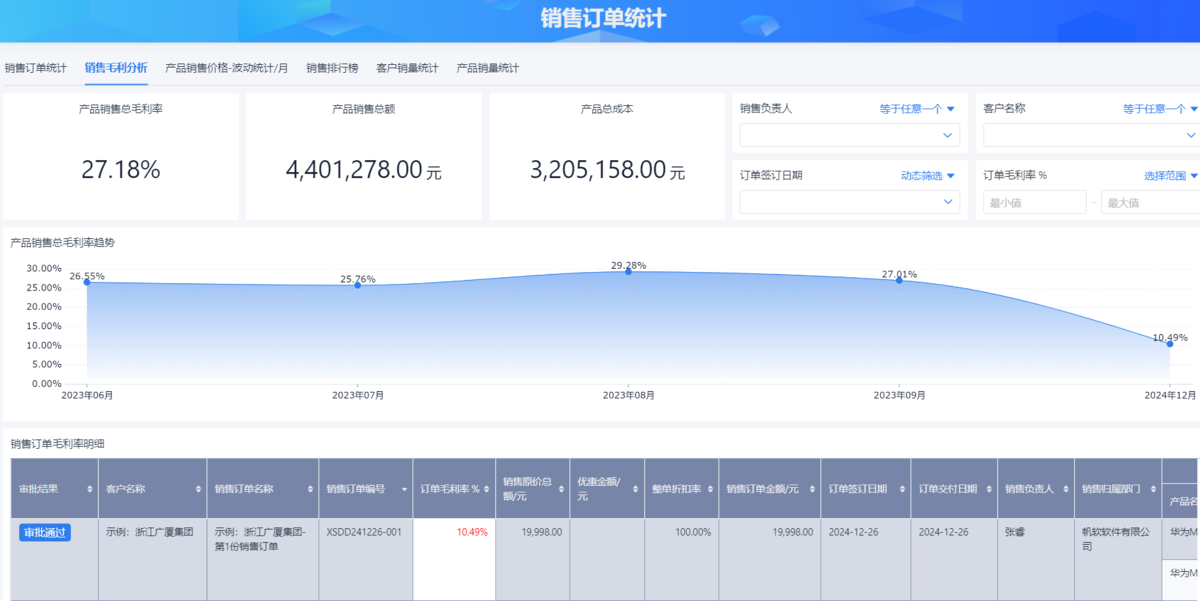Open 客户销量统计 tab
This screenshot has height=601, width=1200.
tap(407, 68)
